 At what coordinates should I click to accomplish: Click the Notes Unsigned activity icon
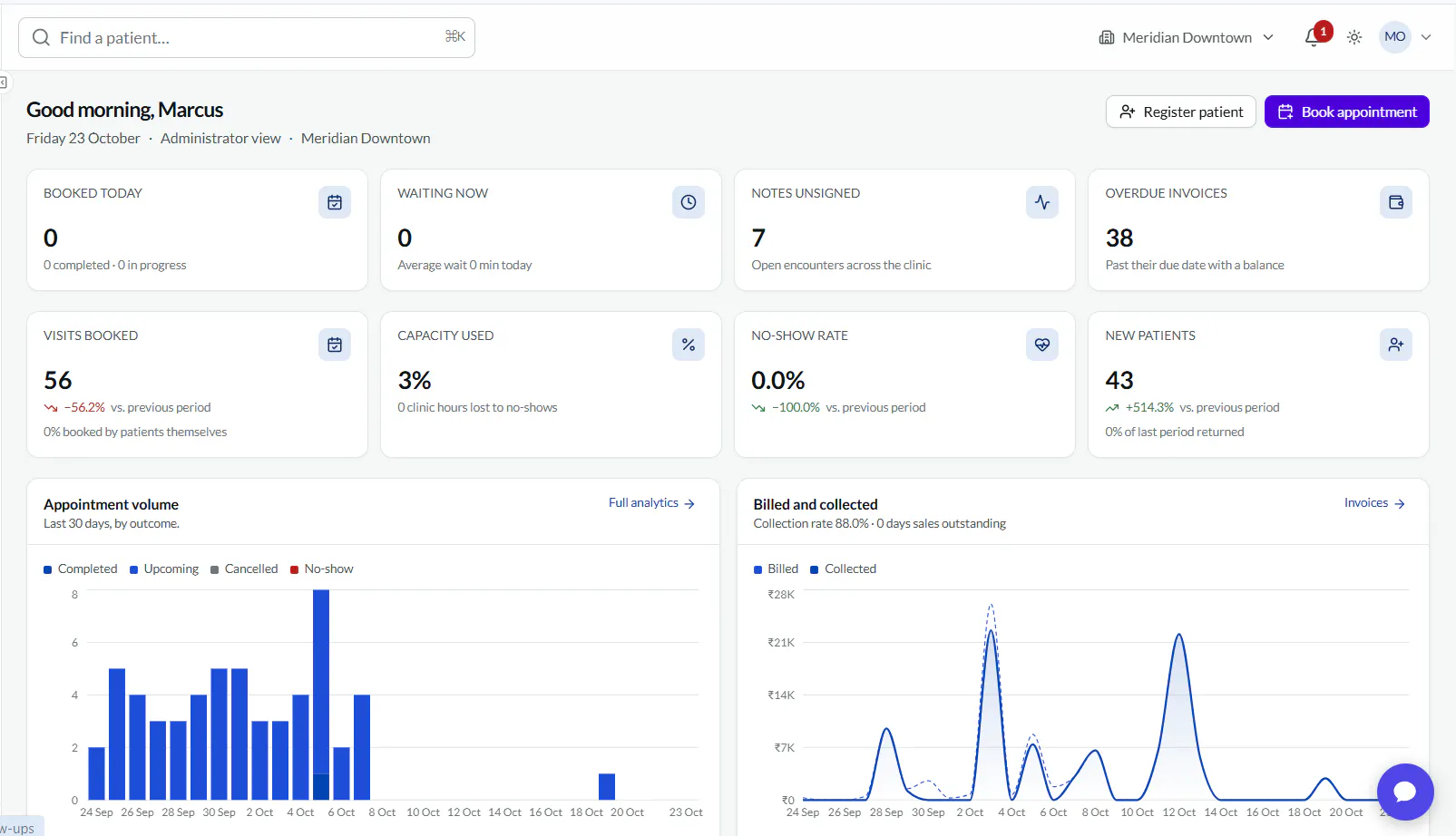pos(1042,202)
